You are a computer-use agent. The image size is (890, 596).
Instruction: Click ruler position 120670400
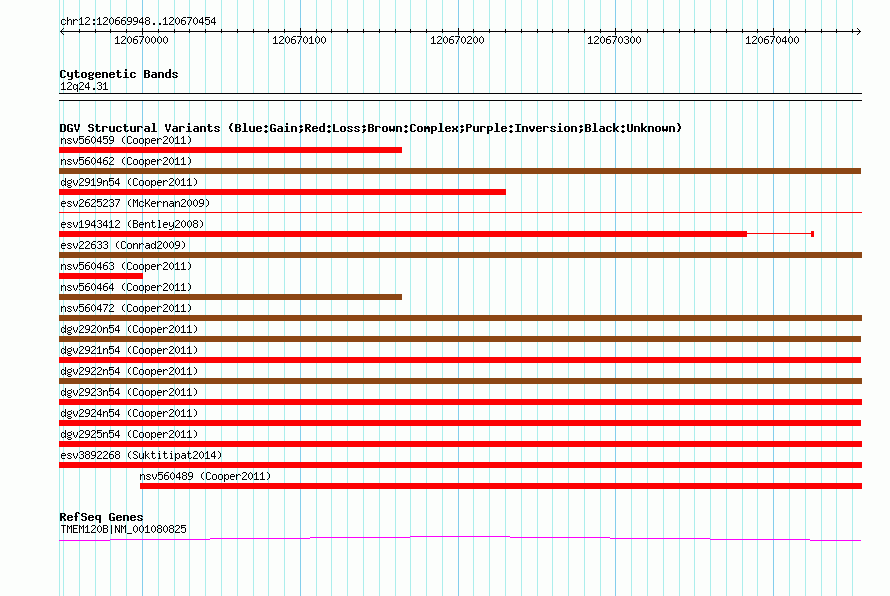[772, 40]
